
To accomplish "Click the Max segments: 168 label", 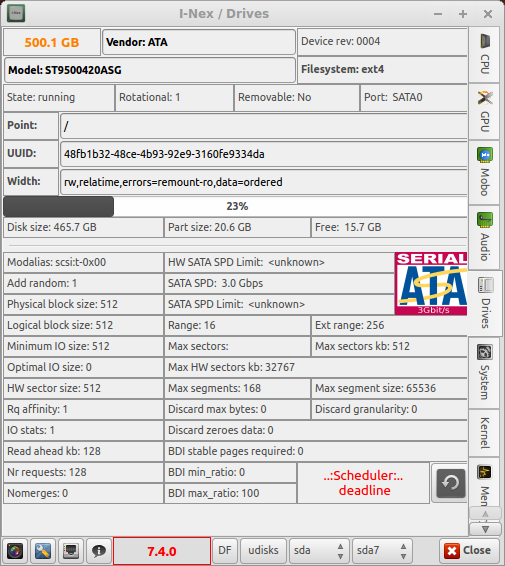I will [237, 388].
